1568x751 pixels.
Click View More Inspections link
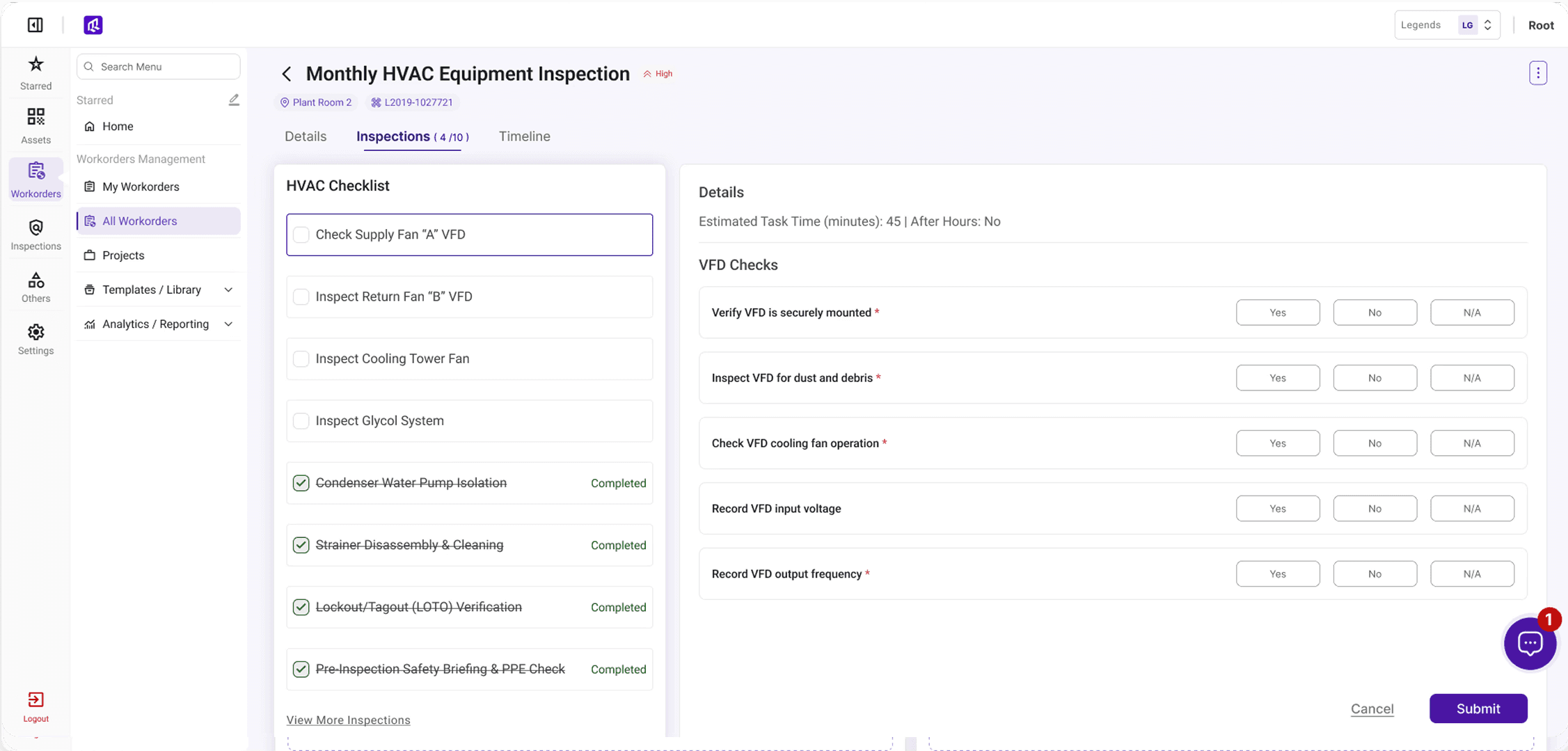pyautogui.click(x=348, y=720)
